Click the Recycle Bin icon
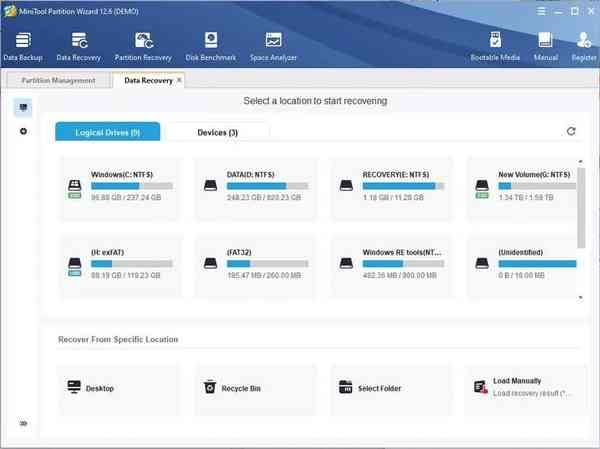600x449 pixels. 210,387
